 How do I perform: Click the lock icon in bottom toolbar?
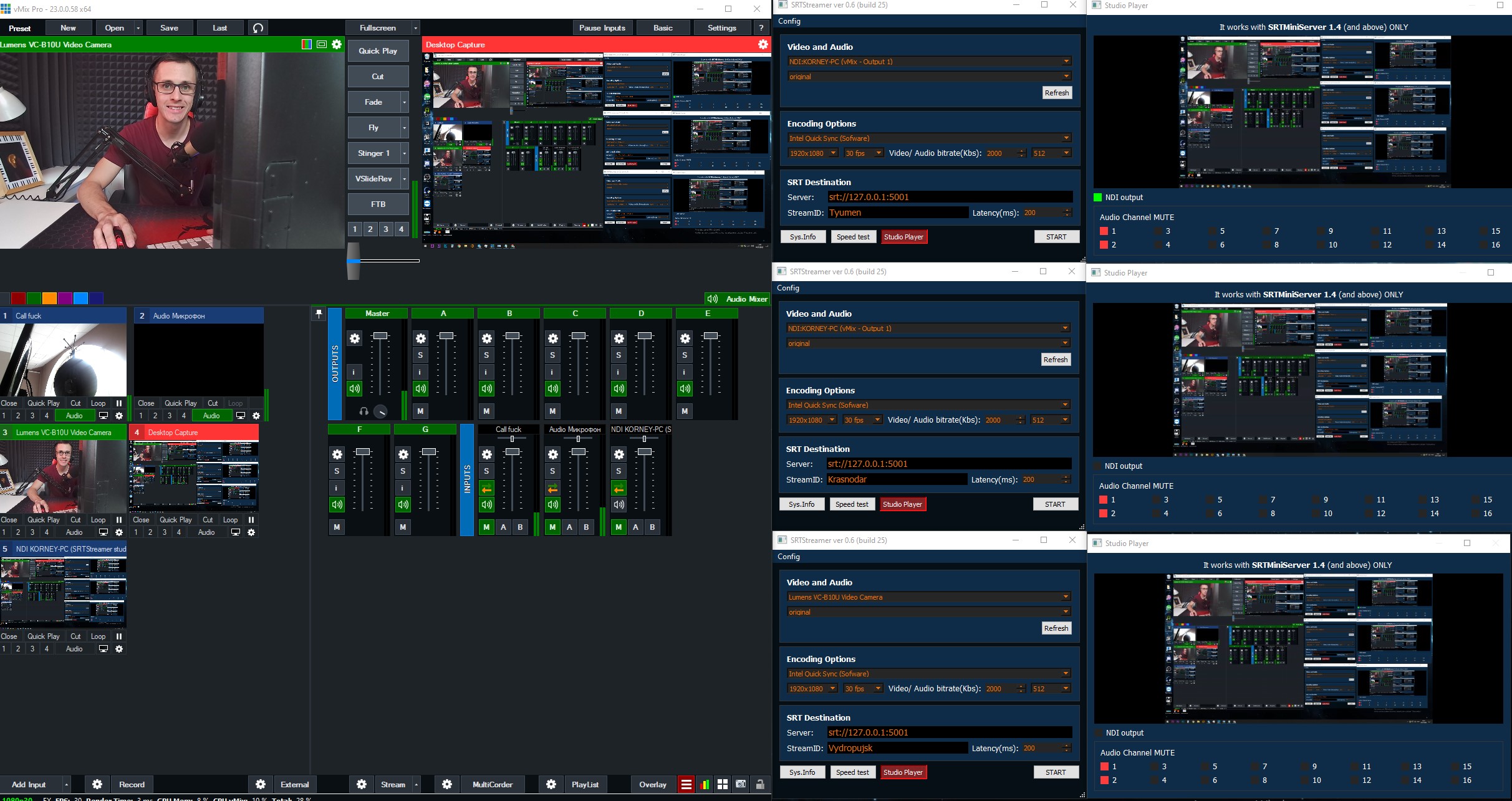[760, 784]
